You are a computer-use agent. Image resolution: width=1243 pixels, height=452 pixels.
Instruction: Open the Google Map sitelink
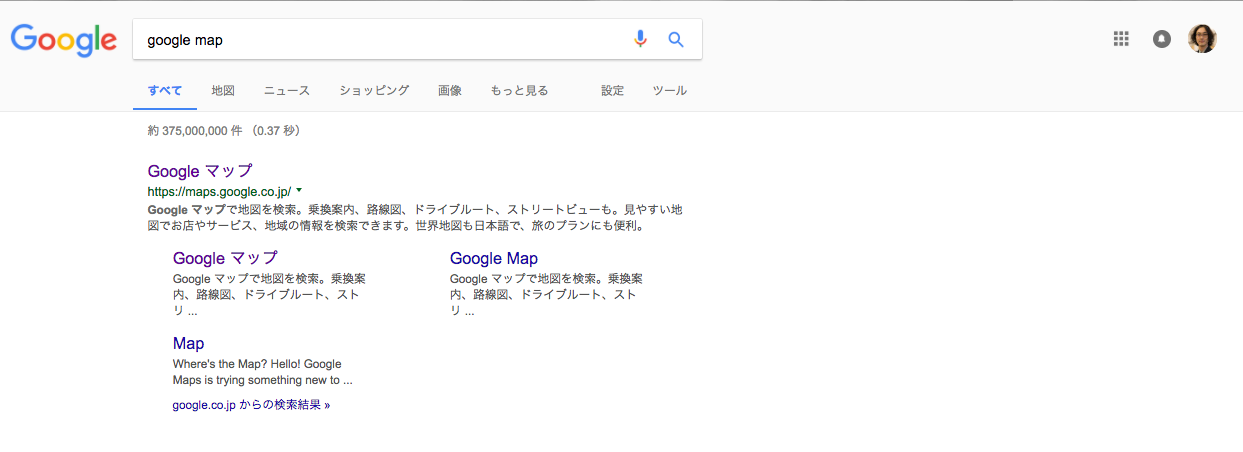494,258
